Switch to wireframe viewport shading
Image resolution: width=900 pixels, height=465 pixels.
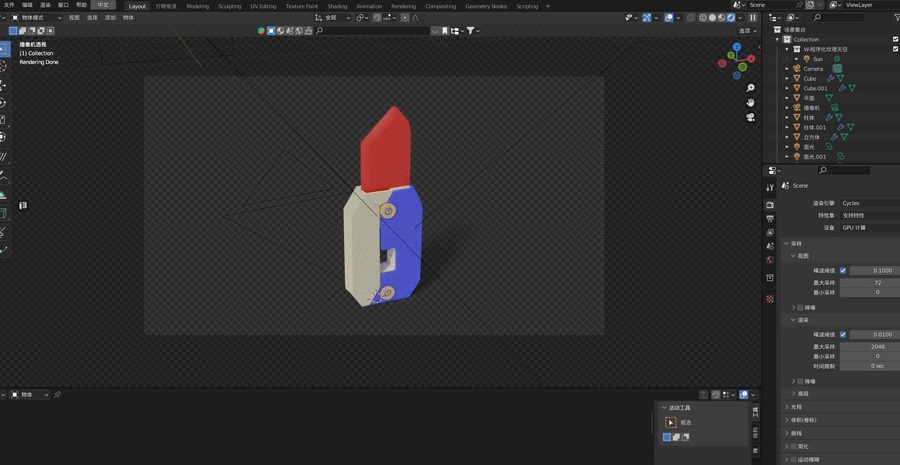point(703,18)
